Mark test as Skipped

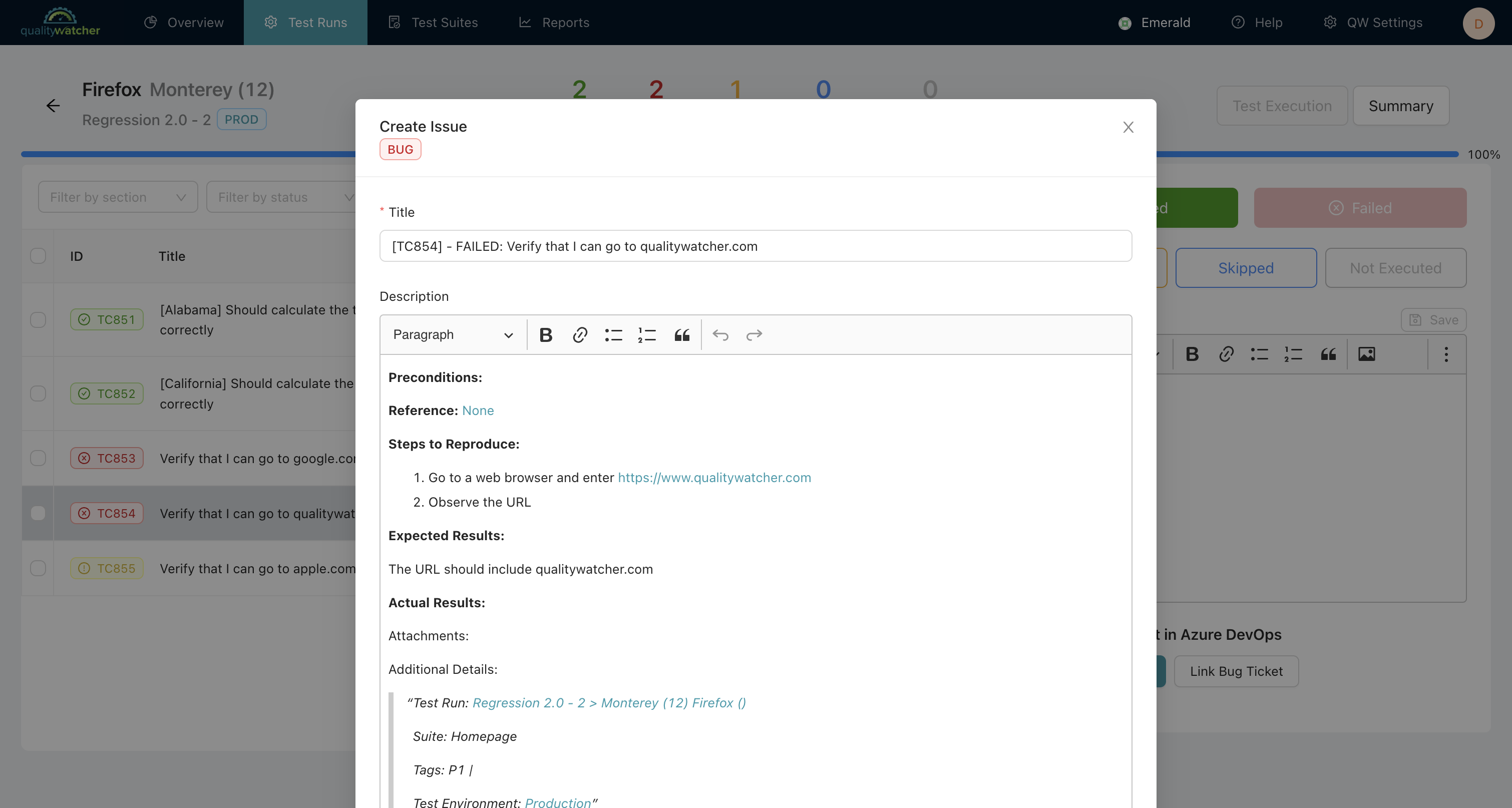tap(1246, 268)
